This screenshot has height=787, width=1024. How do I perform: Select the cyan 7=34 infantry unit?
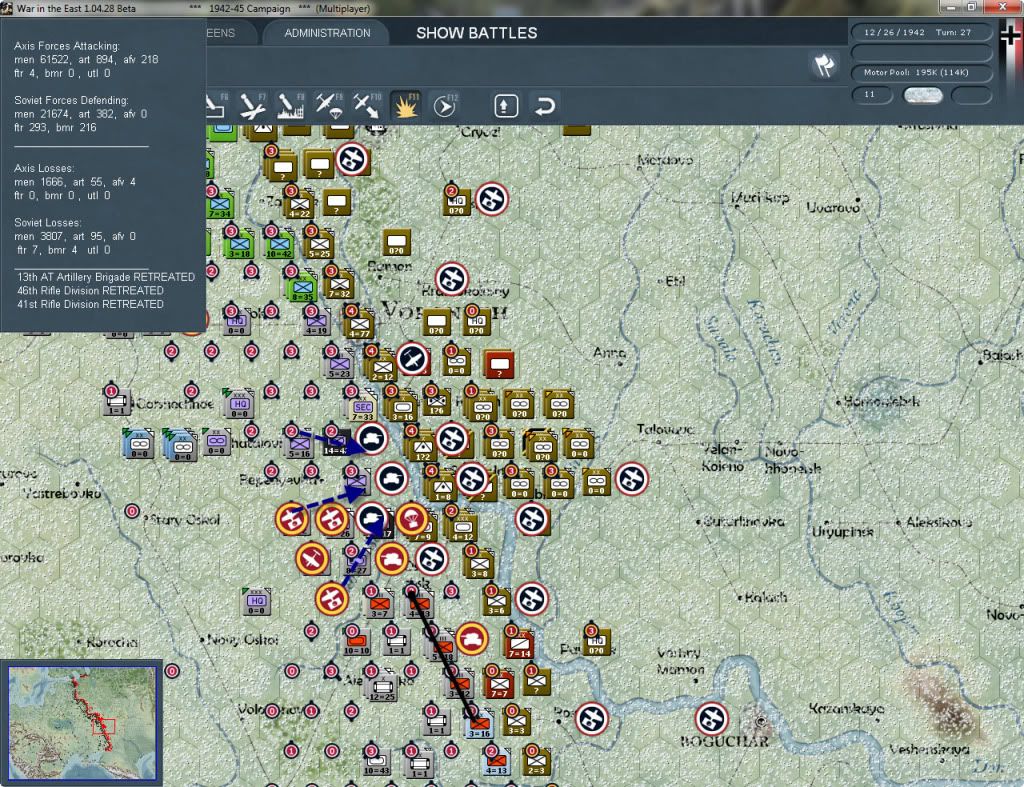(x=220, y=205)
